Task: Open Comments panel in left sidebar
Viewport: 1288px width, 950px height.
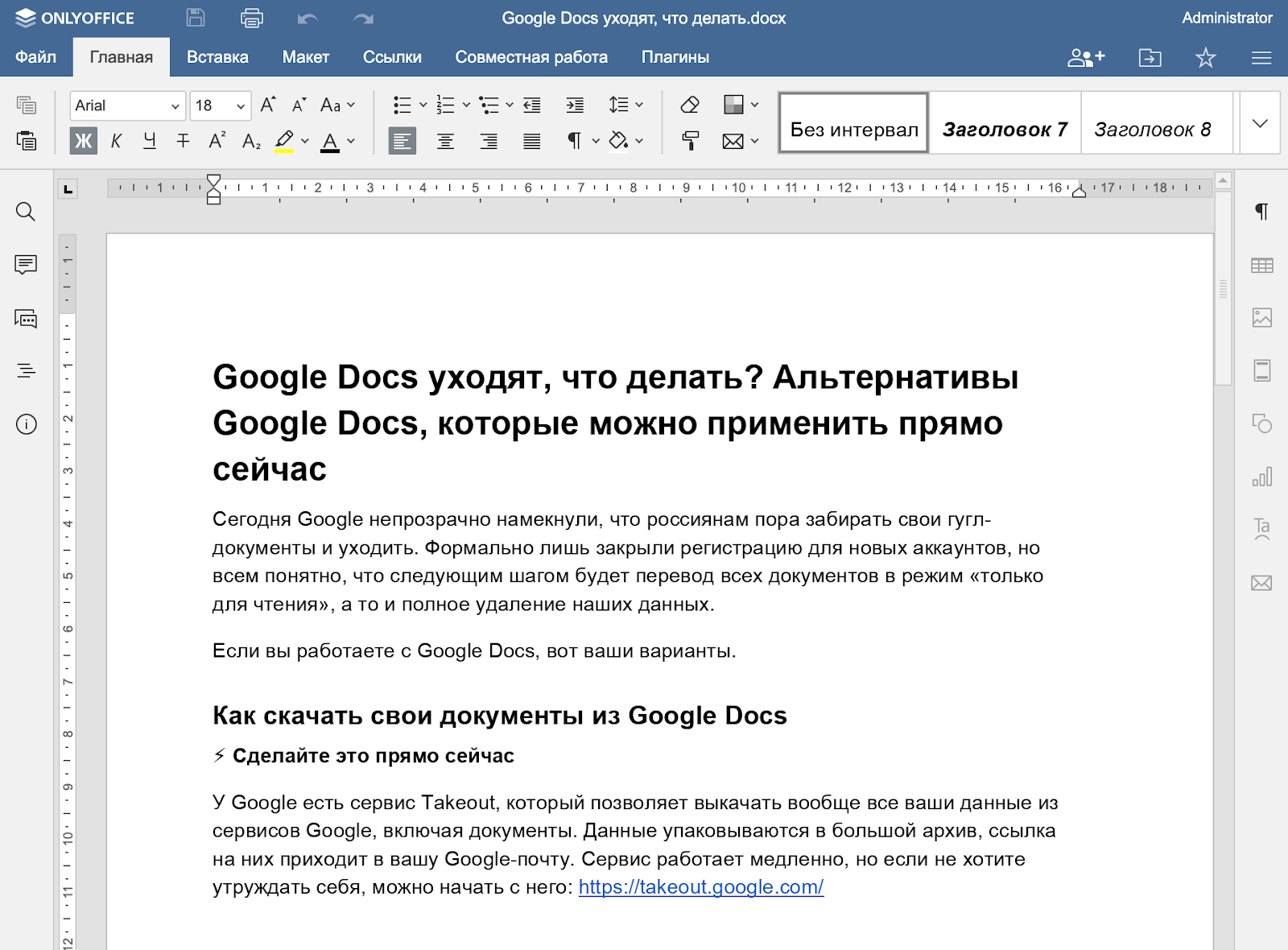Action: [26, 265]
